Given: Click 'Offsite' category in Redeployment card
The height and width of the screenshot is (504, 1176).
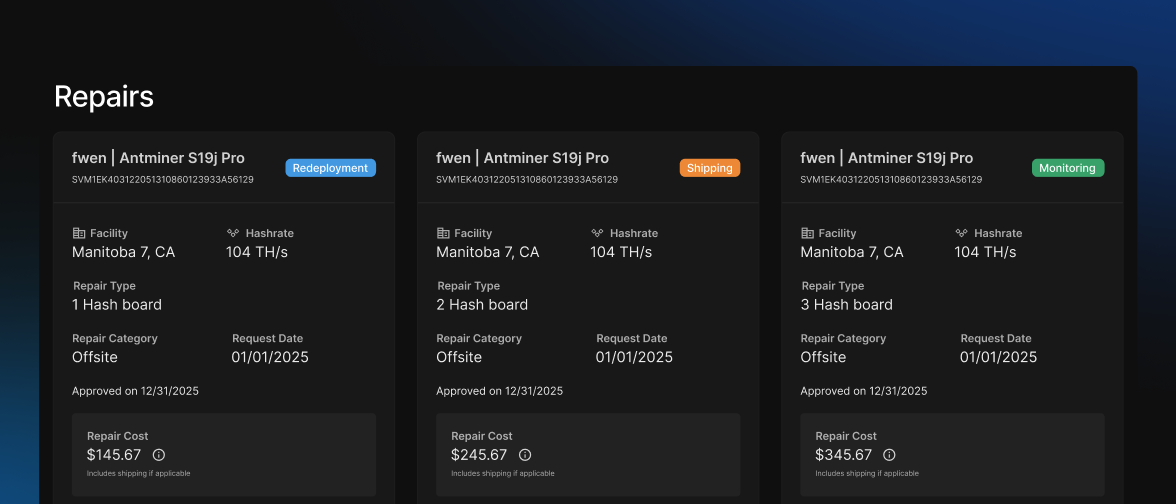Looking at the screenshot, I should (95, 357).
